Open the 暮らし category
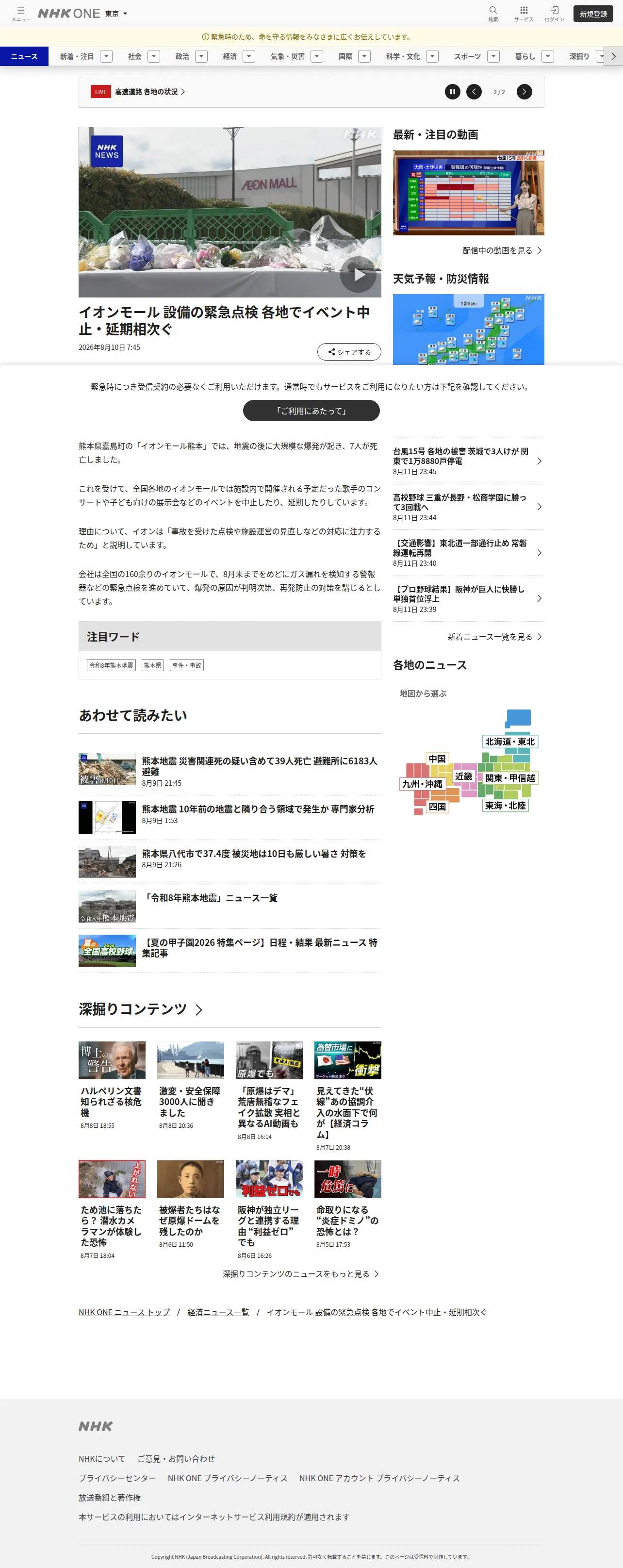The height and width of the screenshot is (1568, 623). 525,57
